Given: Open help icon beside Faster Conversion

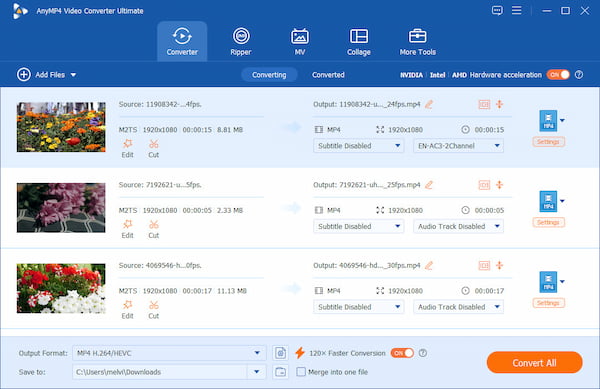Looking at the screenshot, I should point(422,353).
